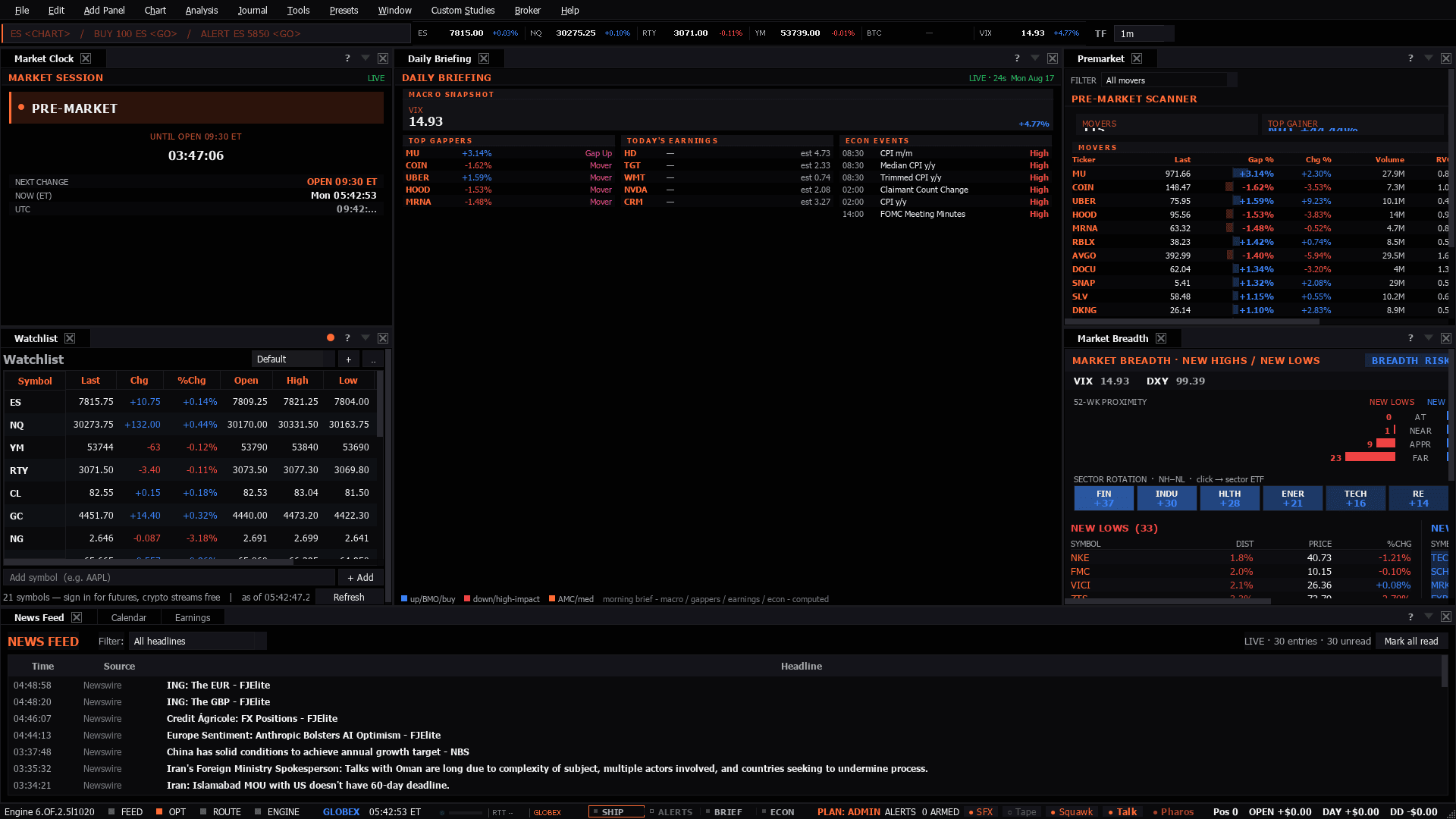
Task: Click Mark all read in News Feed
Action: click(x=1411, y=642)
